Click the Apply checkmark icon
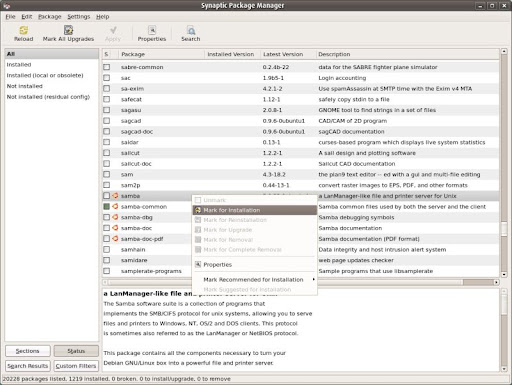 tap(113, 30)
